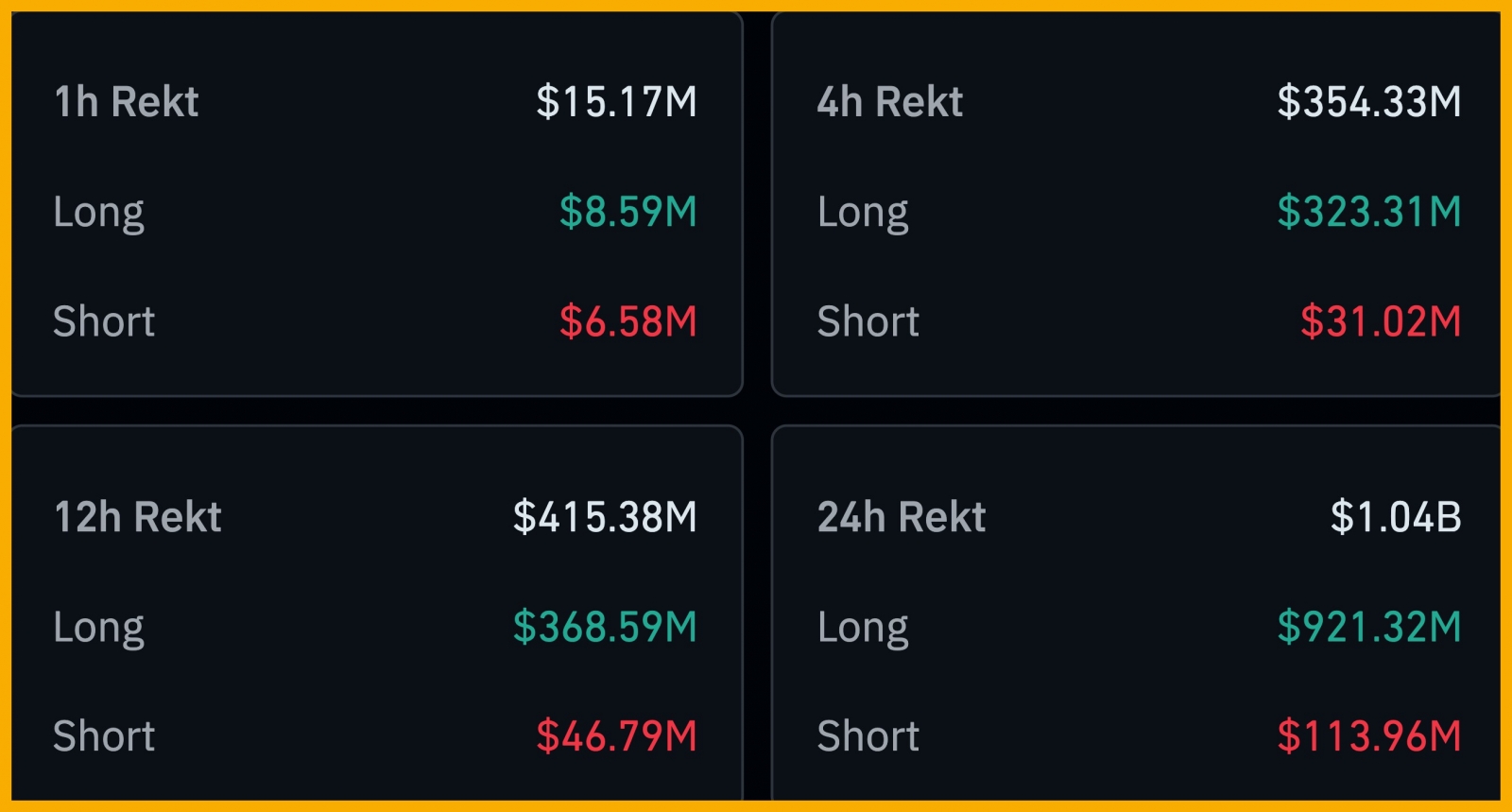
Task: Click the Long label in 1h card
Action: point(99,213)
